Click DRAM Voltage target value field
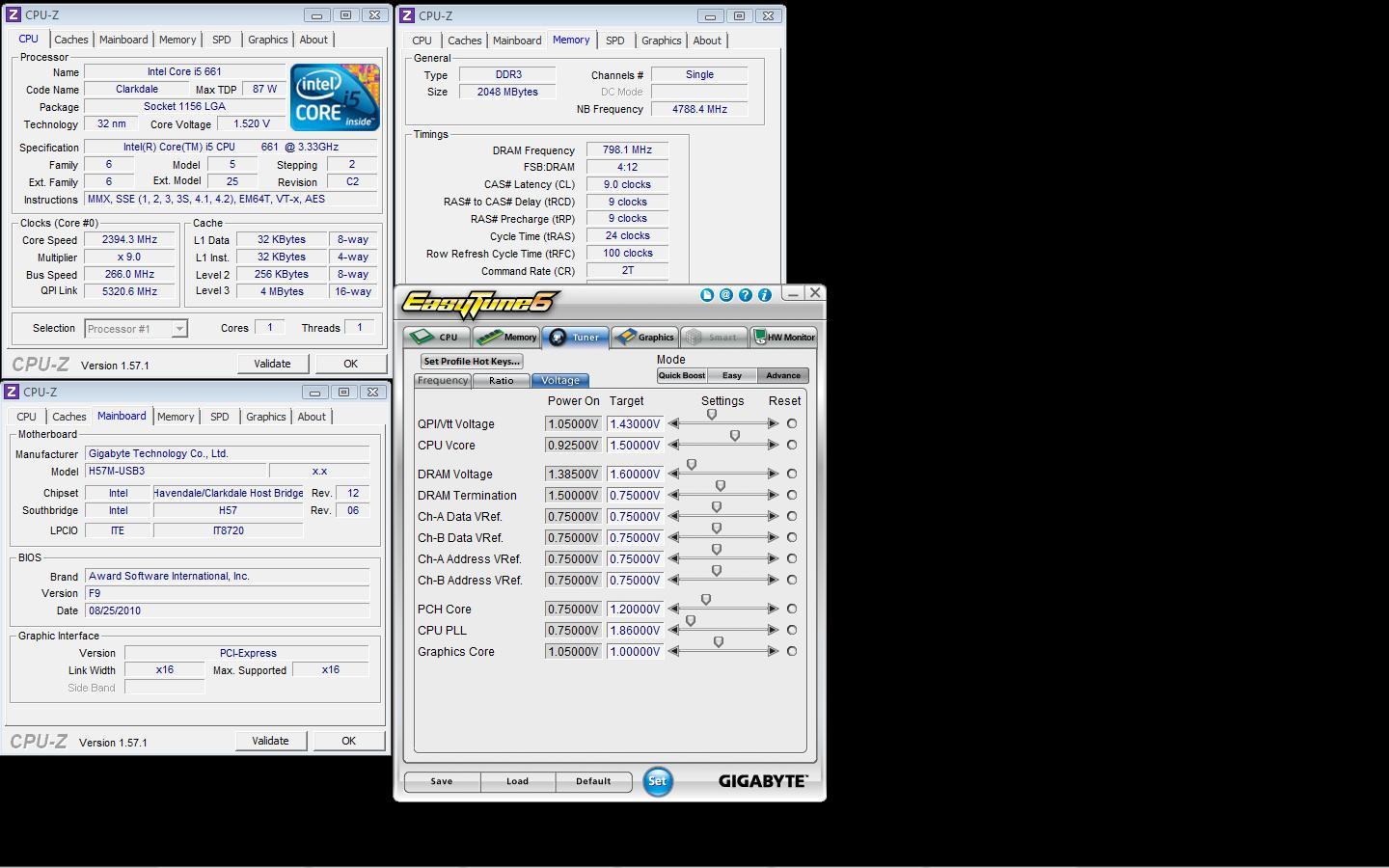 pyautogui.click(x=635, y=474)
